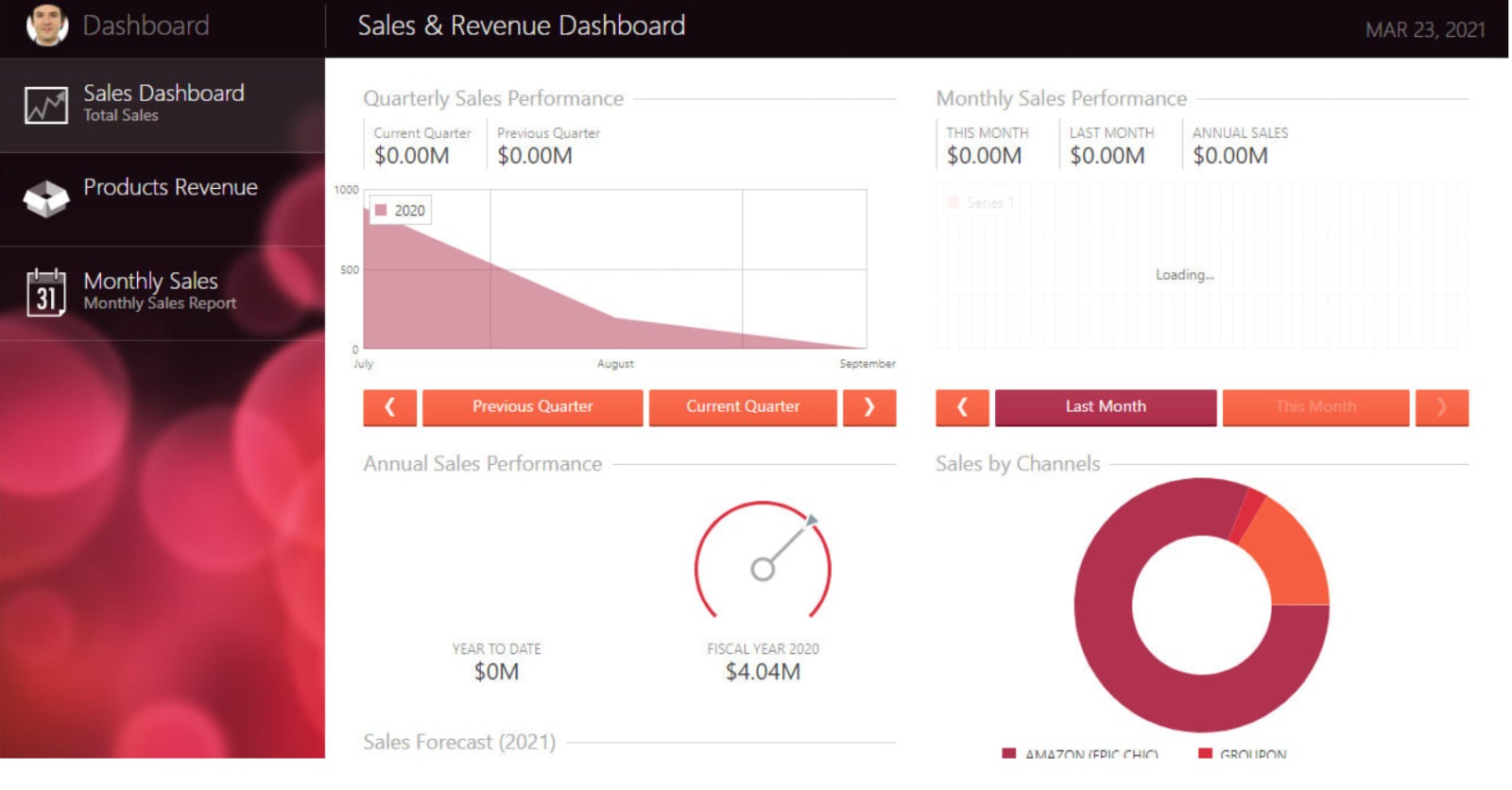The width and height of the screenshot is (1512, 790).
Task: Toggle the Amazon channel legend item
Action: pos(1080,753)
